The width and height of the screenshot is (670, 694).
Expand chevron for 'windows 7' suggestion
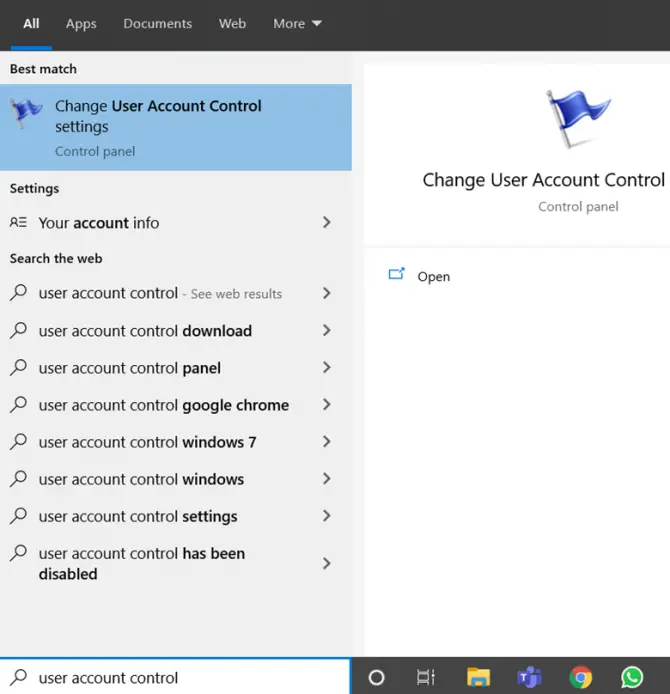pos(327,442)
